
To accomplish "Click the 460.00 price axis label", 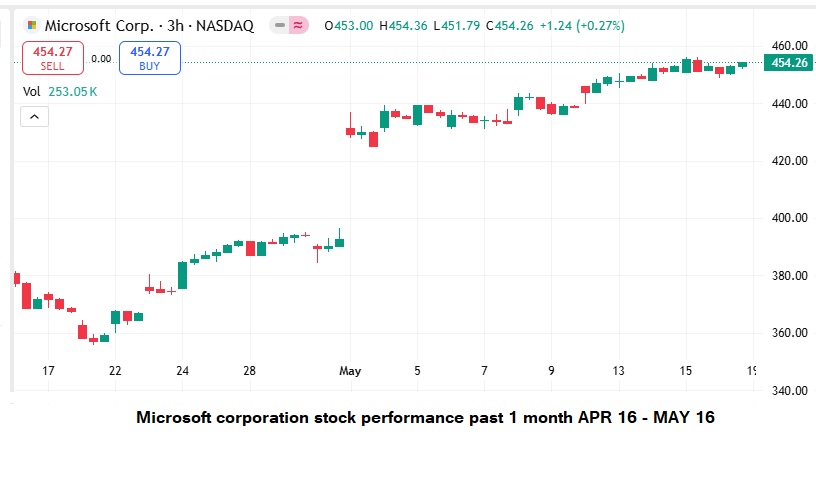I will pyautogui.click(x=789, y=46).
